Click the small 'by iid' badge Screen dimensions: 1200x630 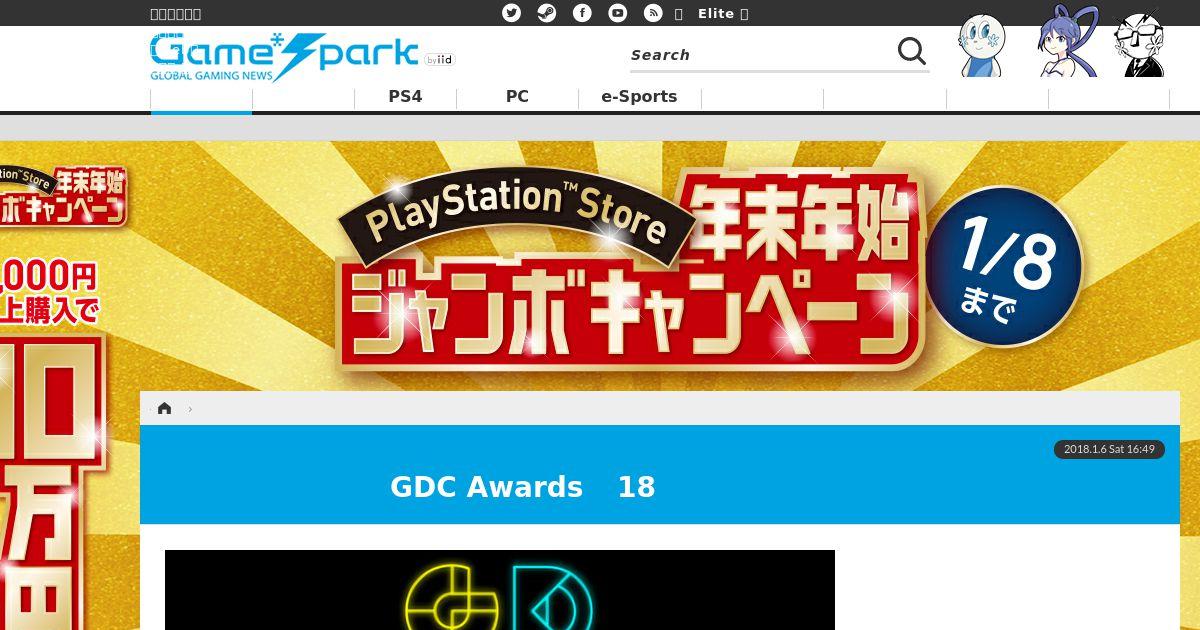pos(439,60)
